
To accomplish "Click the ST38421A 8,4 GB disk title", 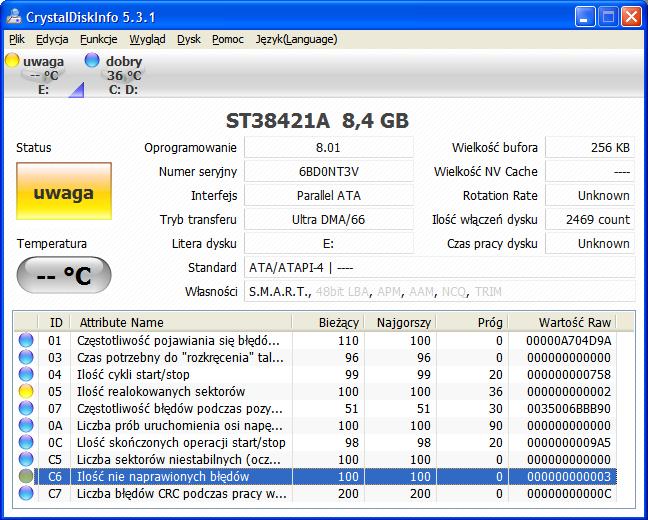I will 317,121.
